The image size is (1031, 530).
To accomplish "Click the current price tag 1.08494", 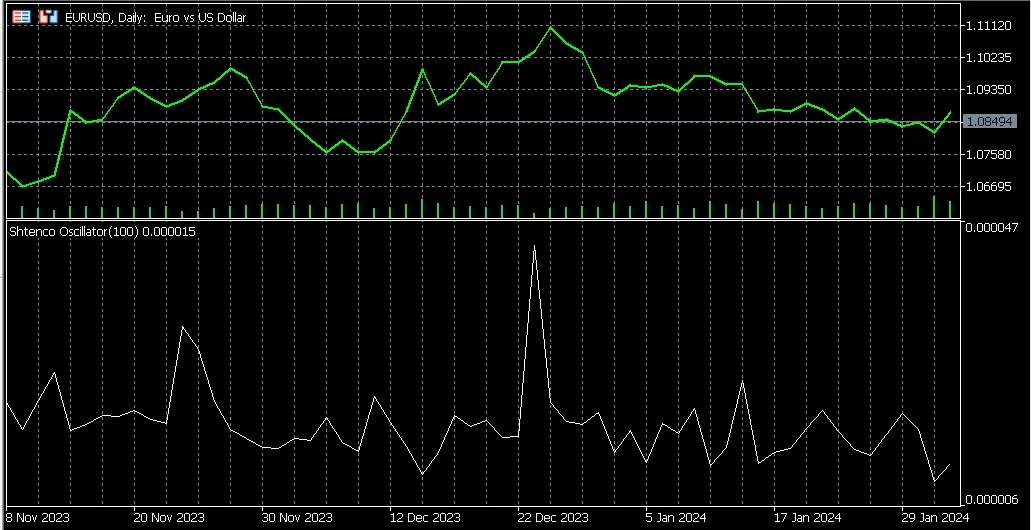I will [x=989, y=121].
